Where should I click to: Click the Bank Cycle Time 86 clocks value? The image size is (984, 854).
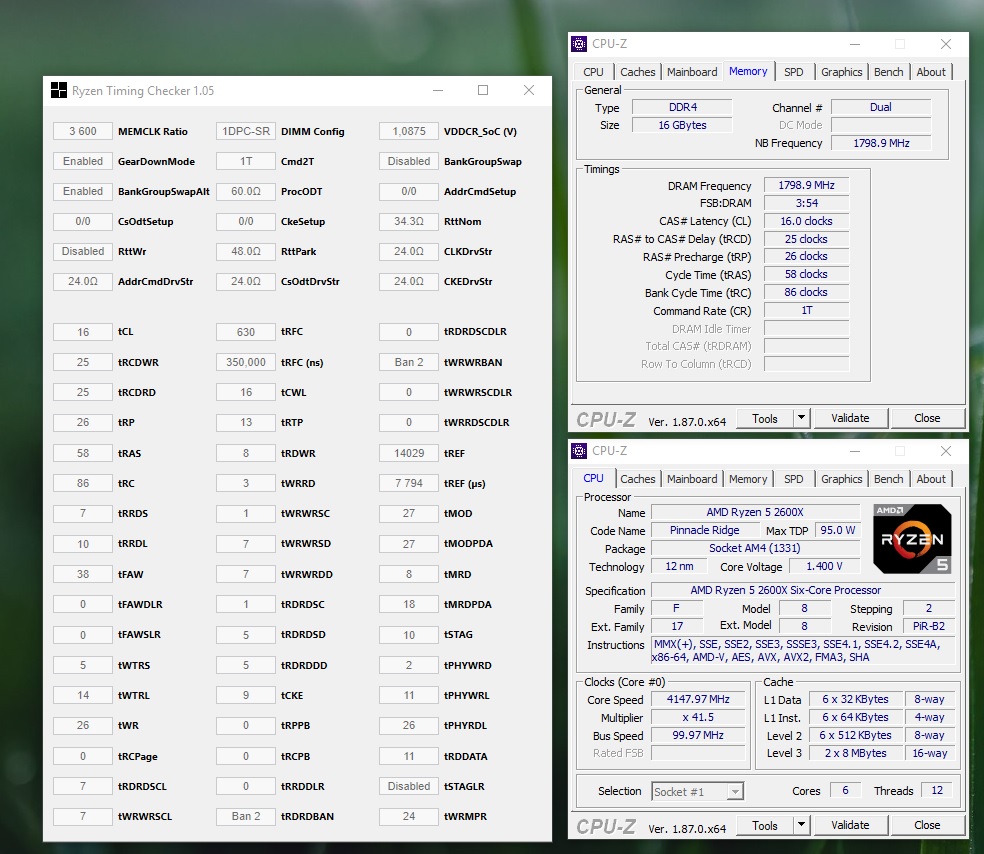(x=806, y=292)
